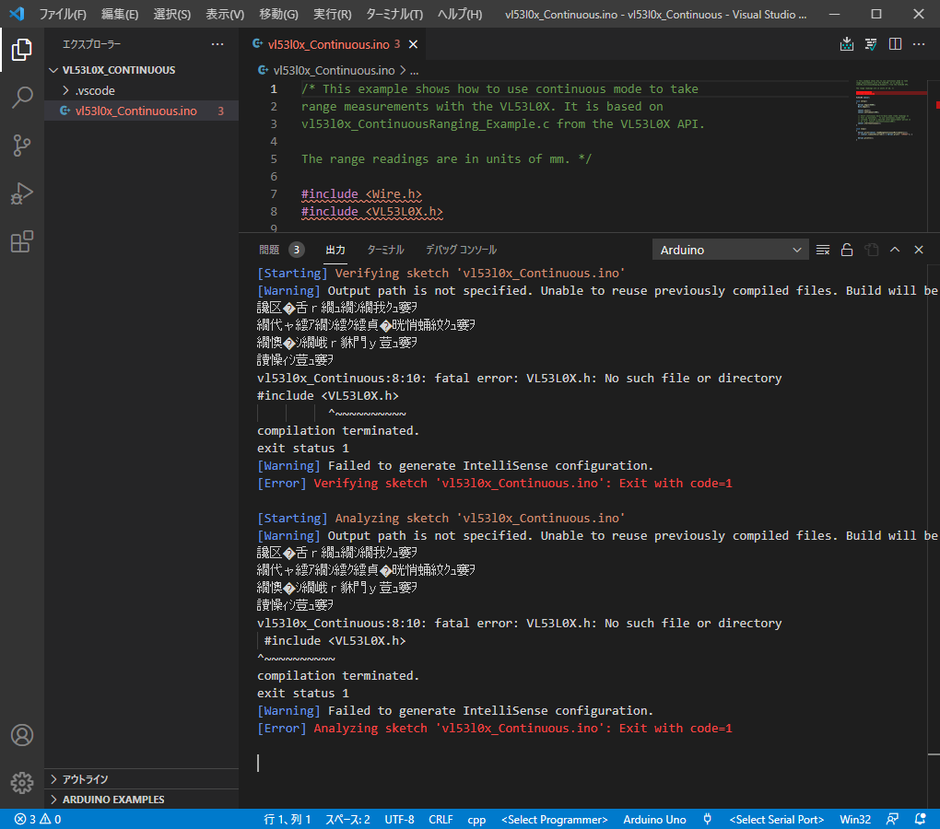The image size is (940, 829).
Task: Expand the ARDUINO EXAMPLES section
Action: [x=141, y=800]
